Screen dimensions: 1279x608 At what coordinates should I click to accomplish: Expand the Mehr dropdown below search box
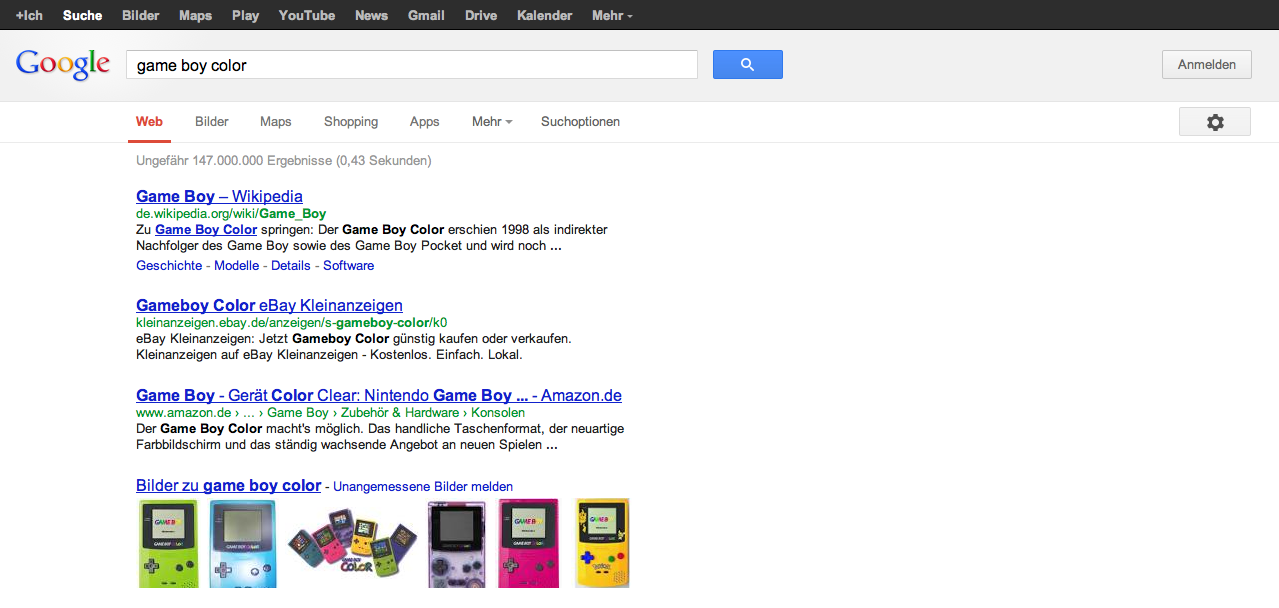click(491, 122)
